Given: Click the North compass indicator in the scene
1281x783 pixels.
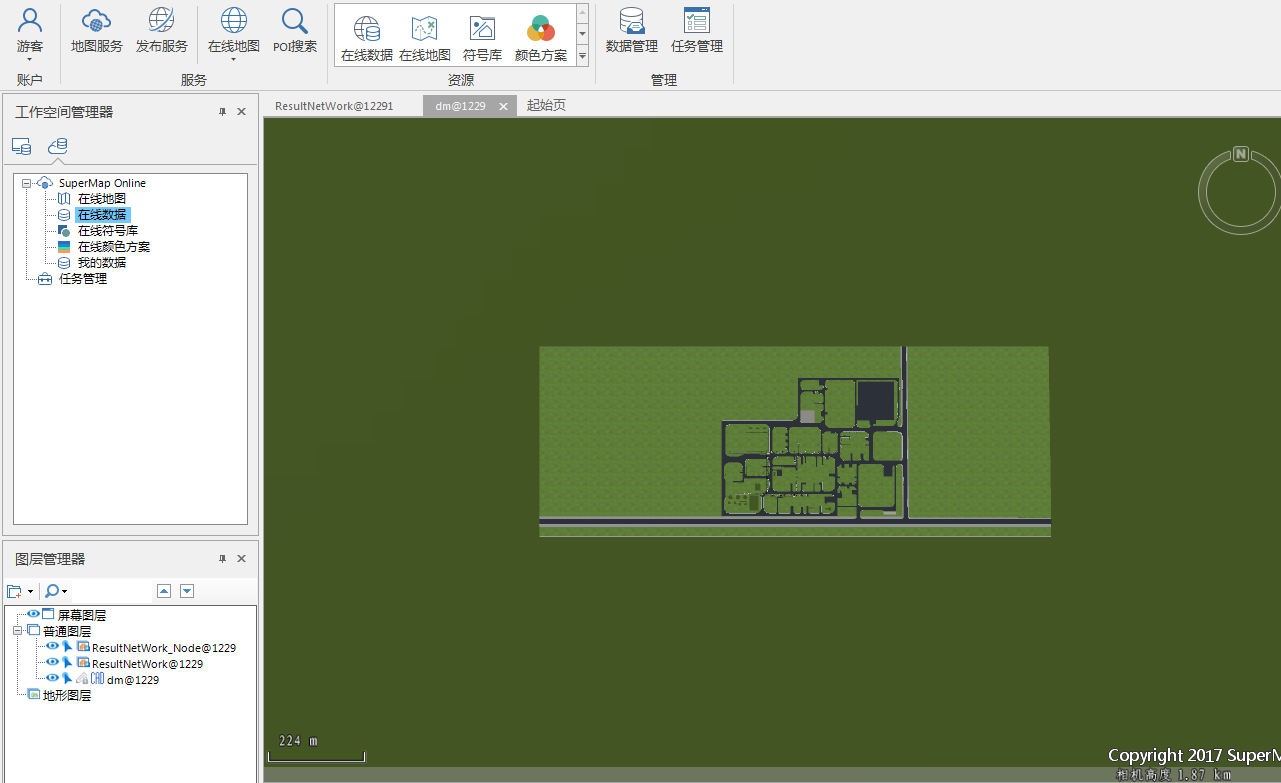Looking at the screenshot, I should coord(1241,154).
